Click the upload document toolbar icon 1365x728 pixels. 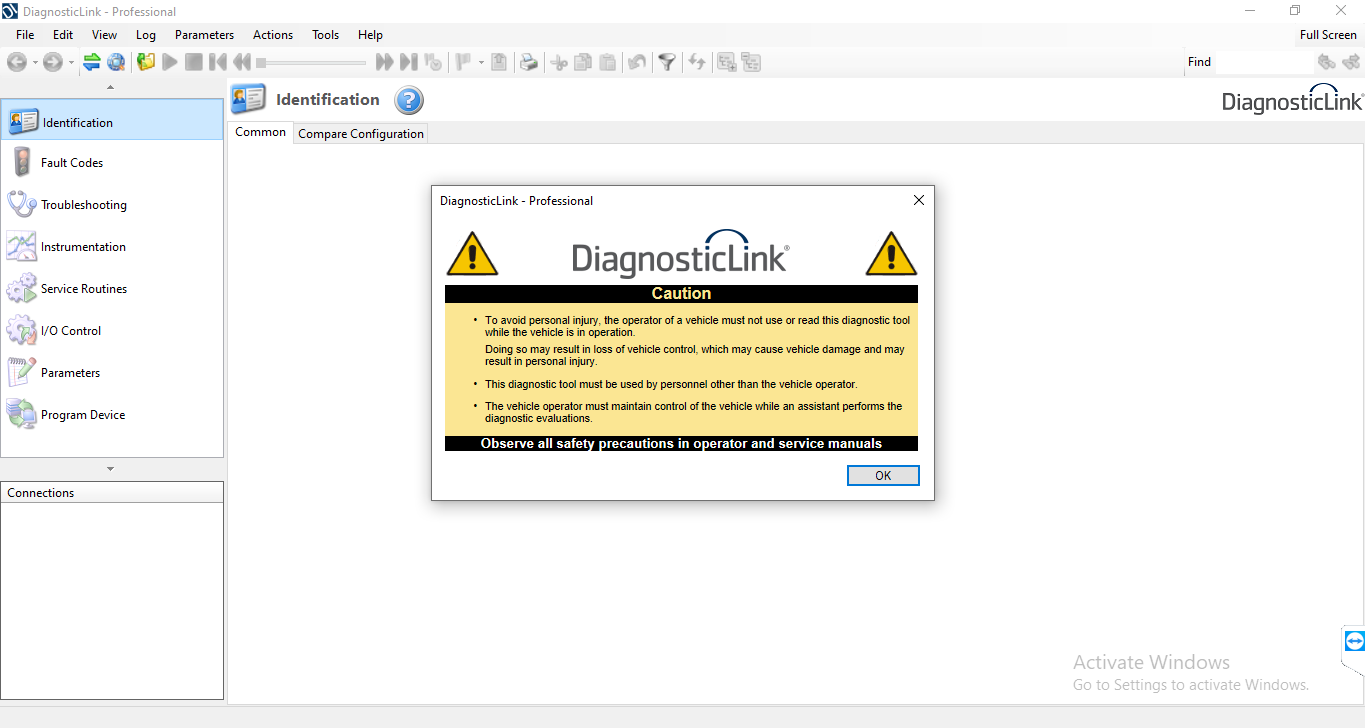(x=499, y=62)
